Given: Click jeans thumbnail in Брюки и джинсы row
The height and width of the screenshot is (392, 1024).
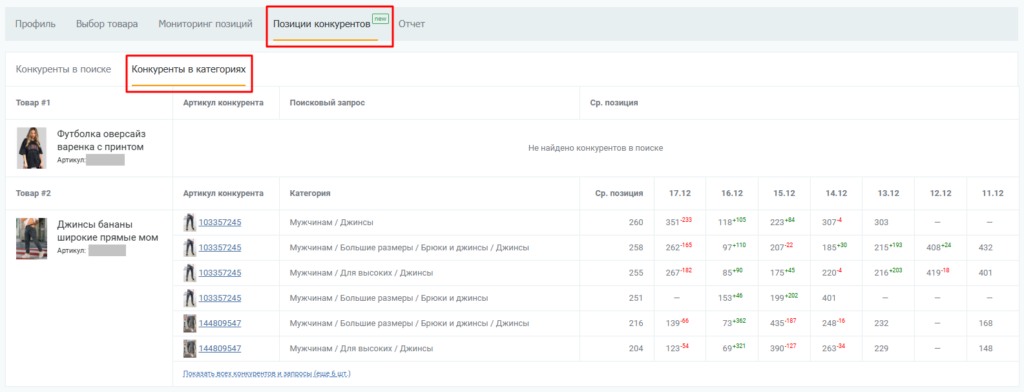Looking at the screenshot, I should tap(189, 298).
